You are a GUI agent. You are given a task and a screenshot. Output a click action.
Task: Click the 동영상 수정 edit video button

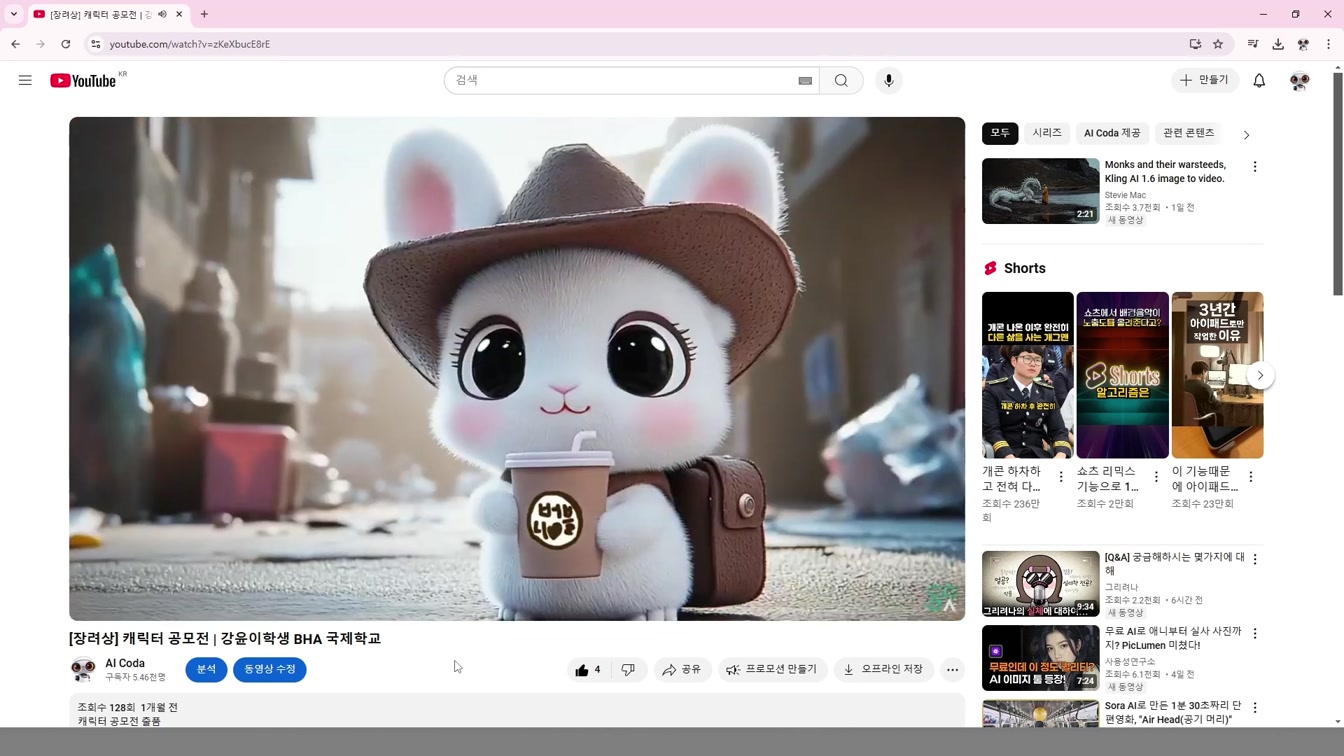pos(270,669)
